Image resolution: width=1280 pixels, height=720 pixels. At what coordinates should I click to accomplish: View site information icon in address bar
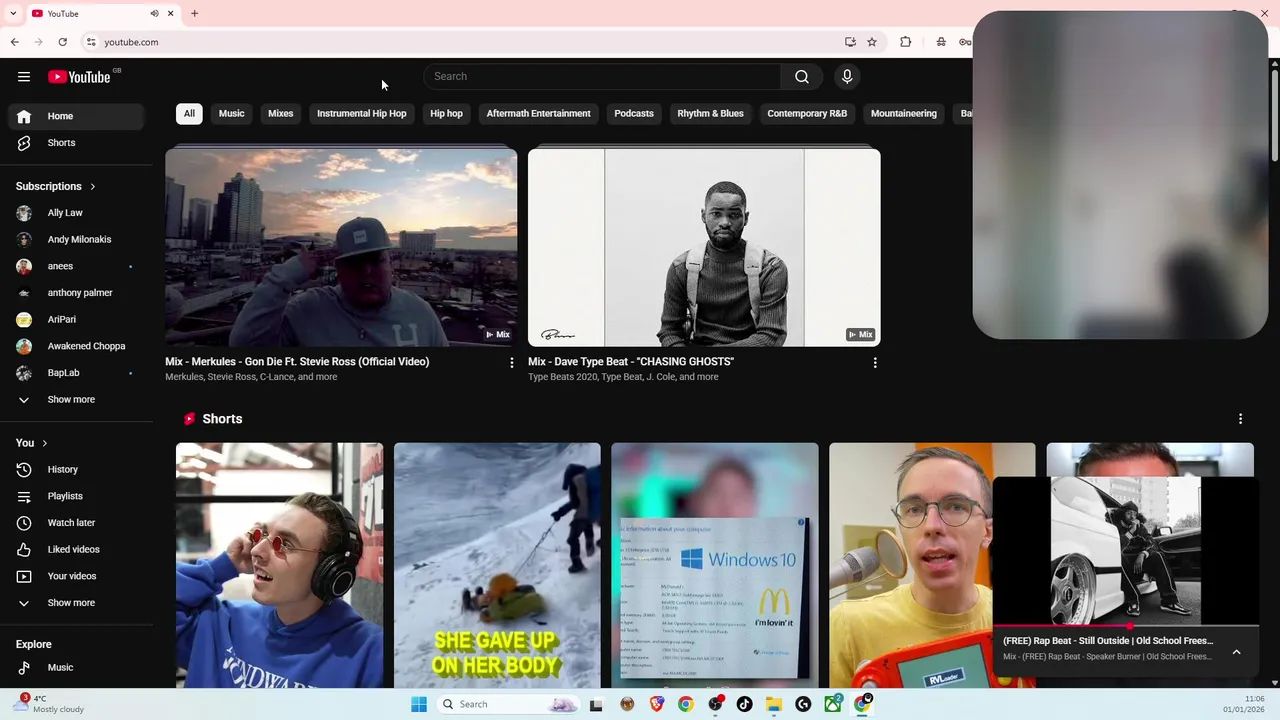tap(91, 42)
